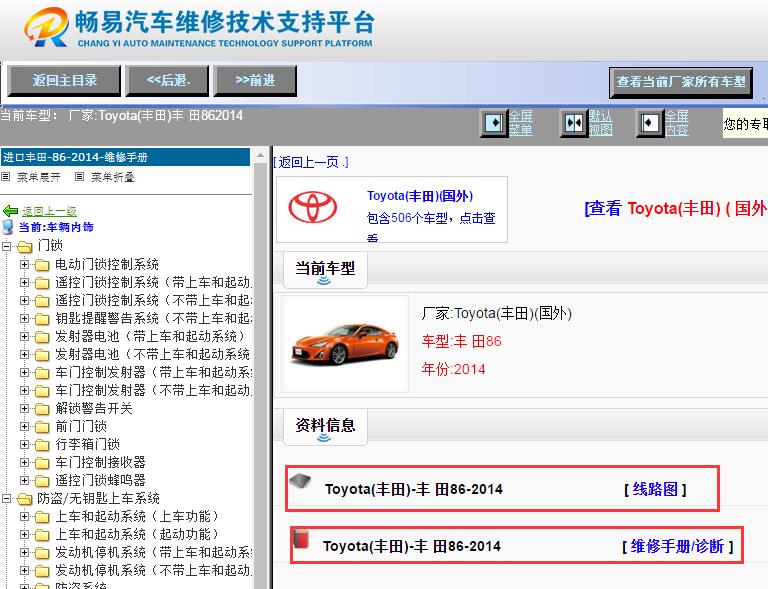This screenshot has width=768, height=589.
Task: Expand the 解锁警告开关 node
Action: [x=24, y=408]
